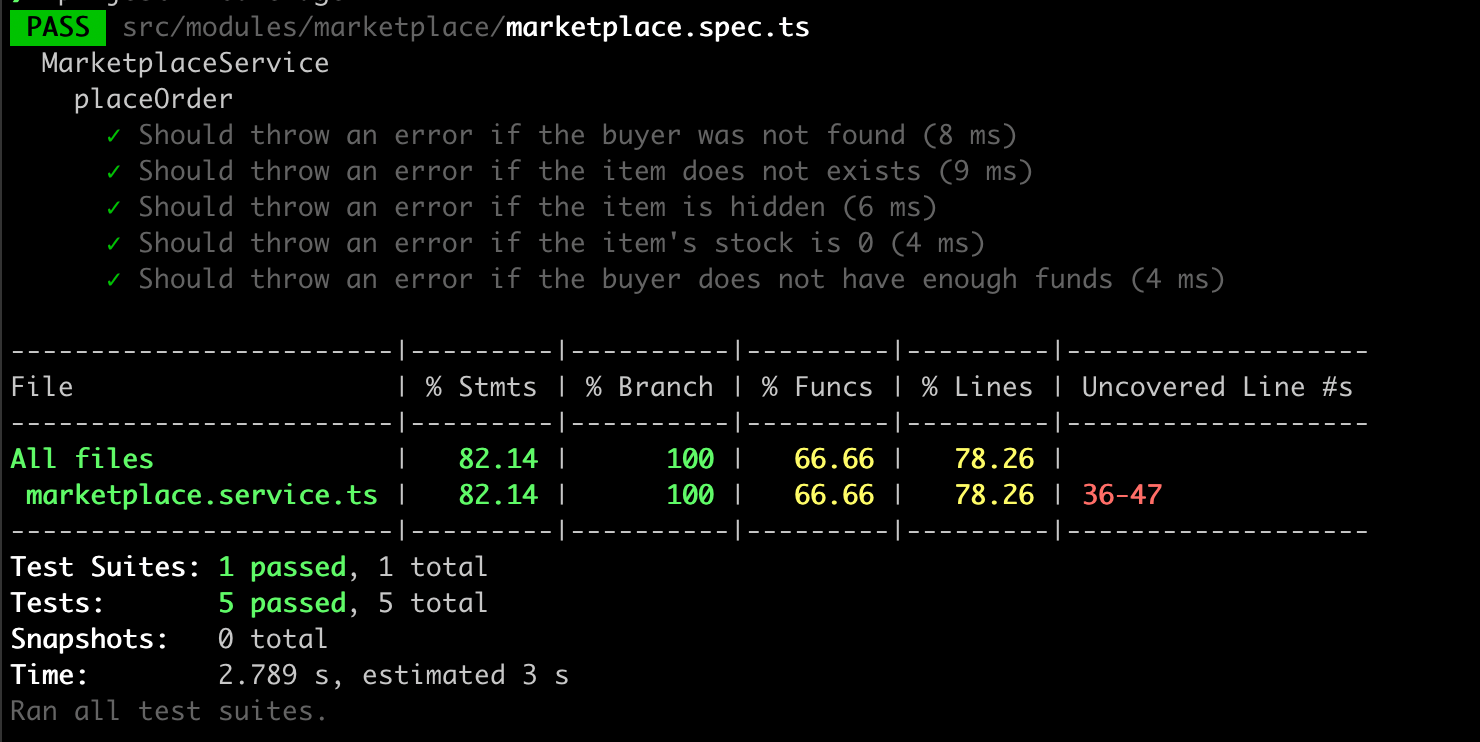This screenshot has width=1480, height=742.
Task: Click the Uncovered Line #s column header
Action: pyautogui.click(x=1217, y=387)
